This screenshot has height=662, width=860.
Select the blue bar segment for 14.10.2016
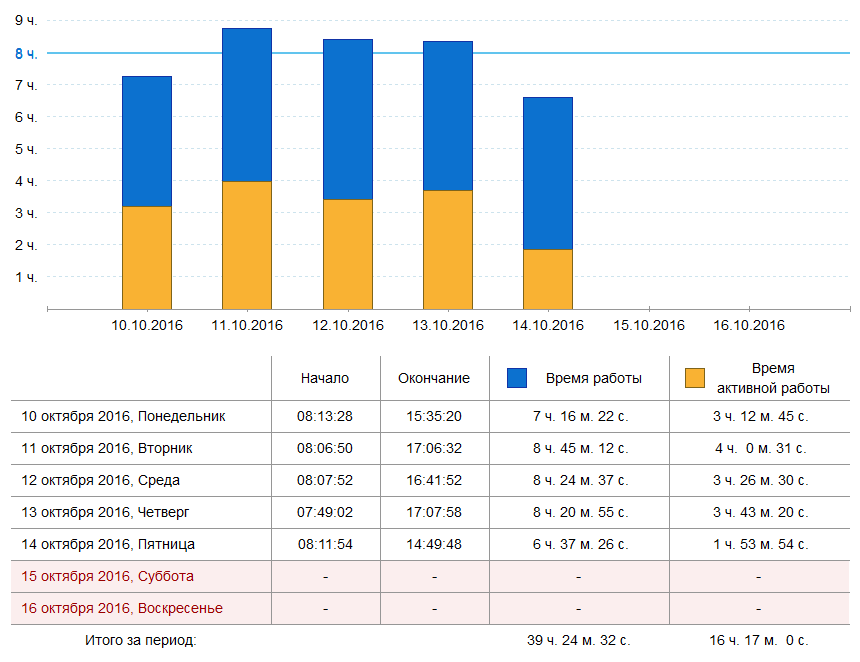[x=548, y=173]
